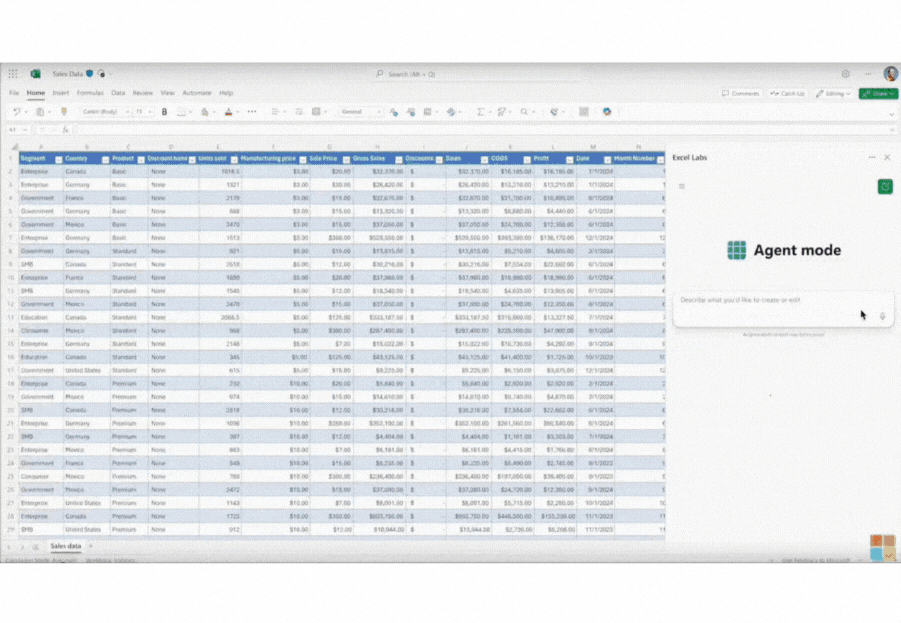The width and height of the screenshot is (901, 623).
Task: Click the font color swatch with red underline
Action: tap(228, 112)
